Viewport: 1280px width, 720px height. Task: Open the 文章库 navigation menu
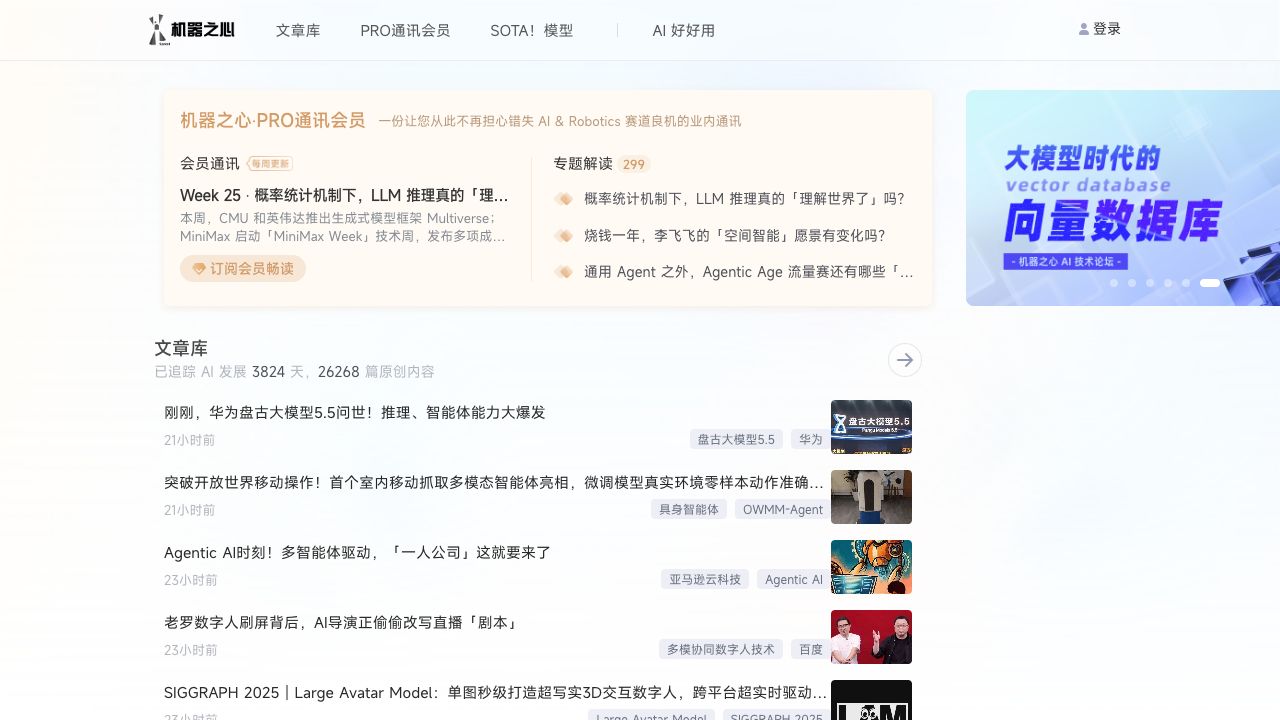point(298,31)
